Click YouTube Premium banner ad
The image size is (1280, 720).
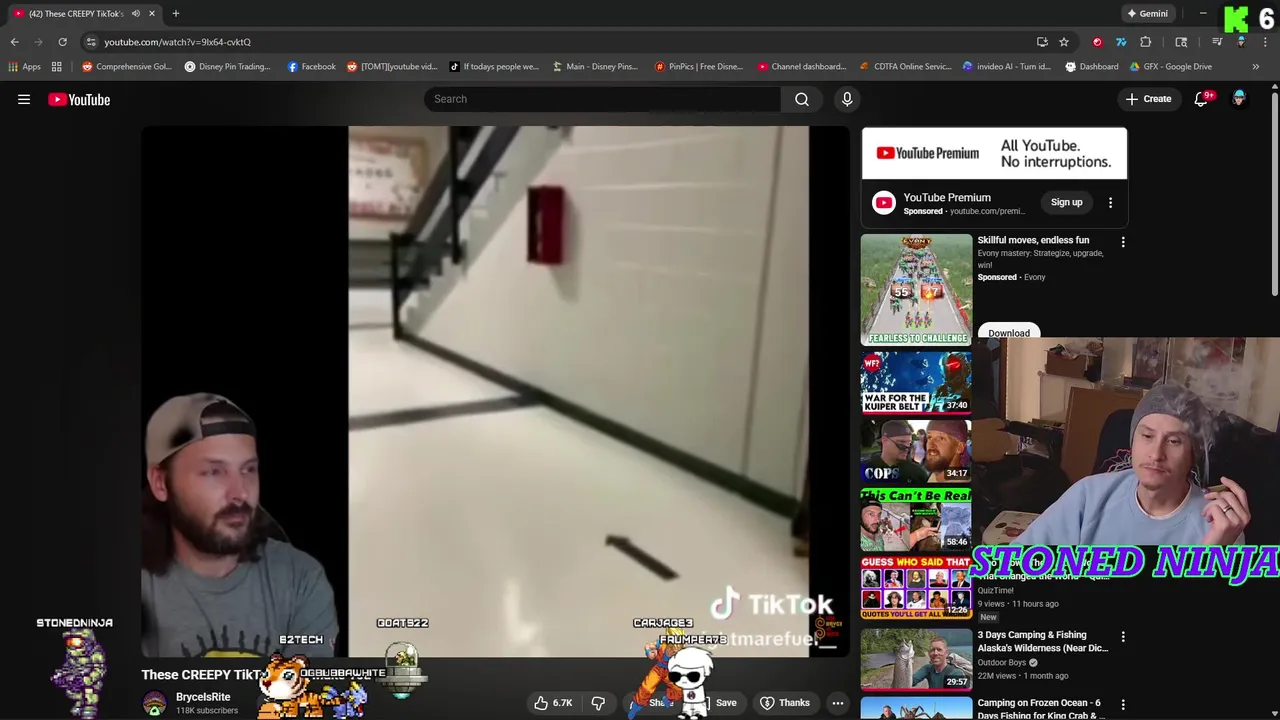tap(994, 153)
